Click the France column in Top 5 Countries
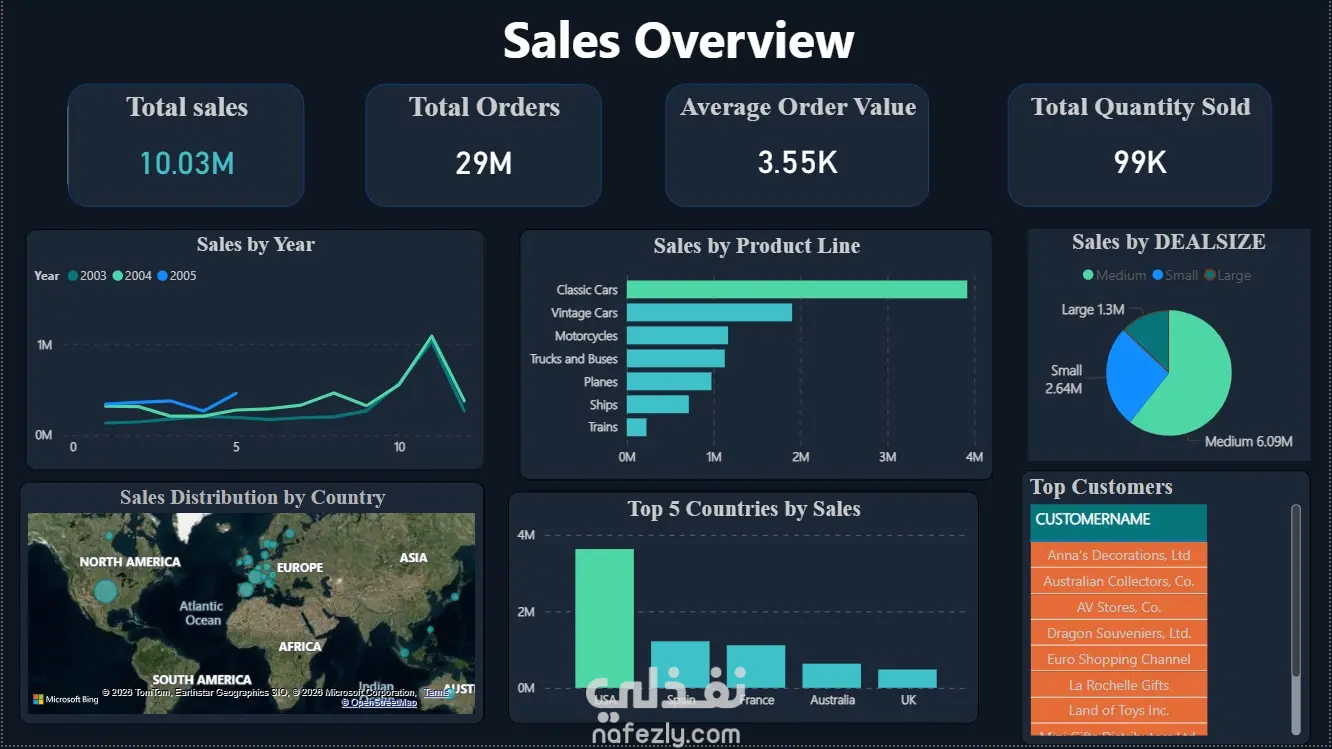 click(756, 666)
